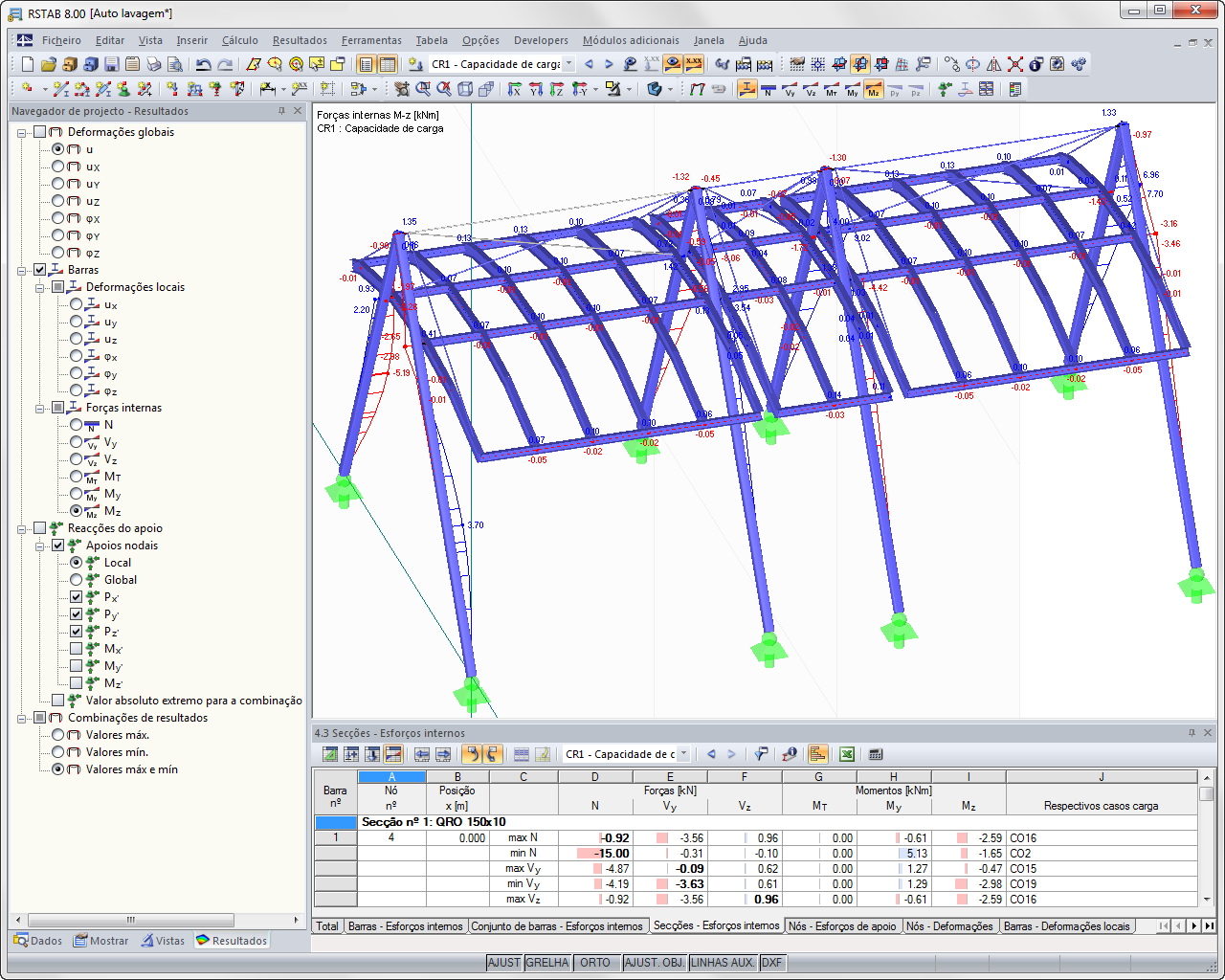The height and width of the screenshot is (980, 1225).
Task: Toggle the x.xx result values display icon
Action: 694,64
